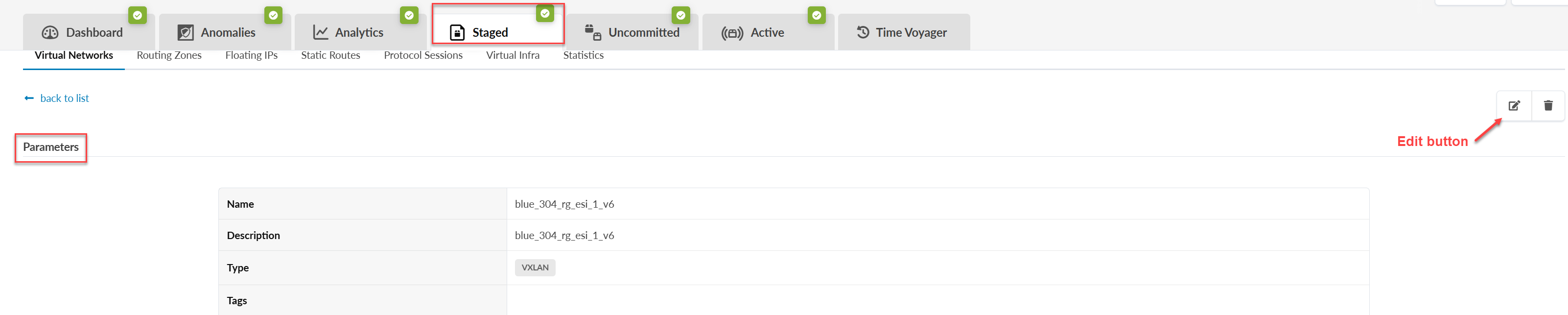Open the Static Routes tab

(330, 55)
